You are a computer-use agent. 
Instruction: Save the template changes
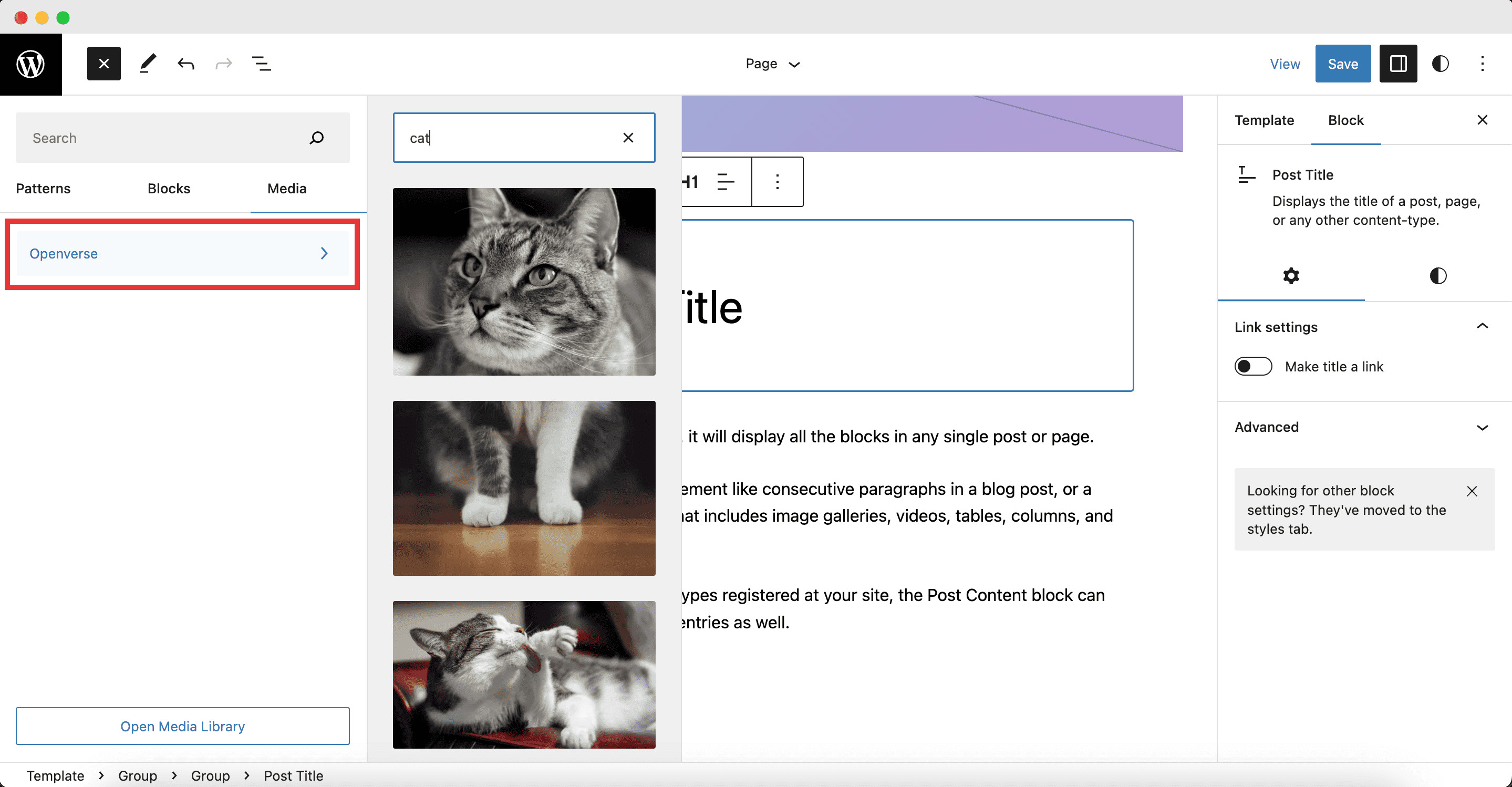click(1343, 64)
